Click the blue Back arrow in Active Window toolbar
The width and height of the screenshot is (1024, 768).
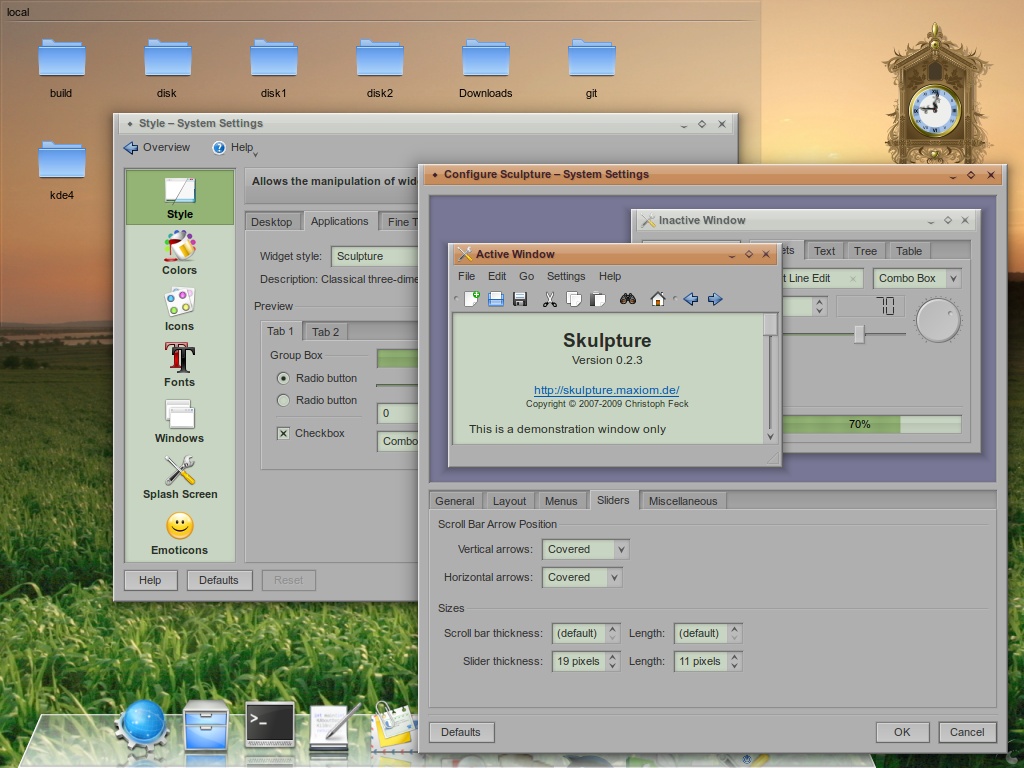point(690,299)
